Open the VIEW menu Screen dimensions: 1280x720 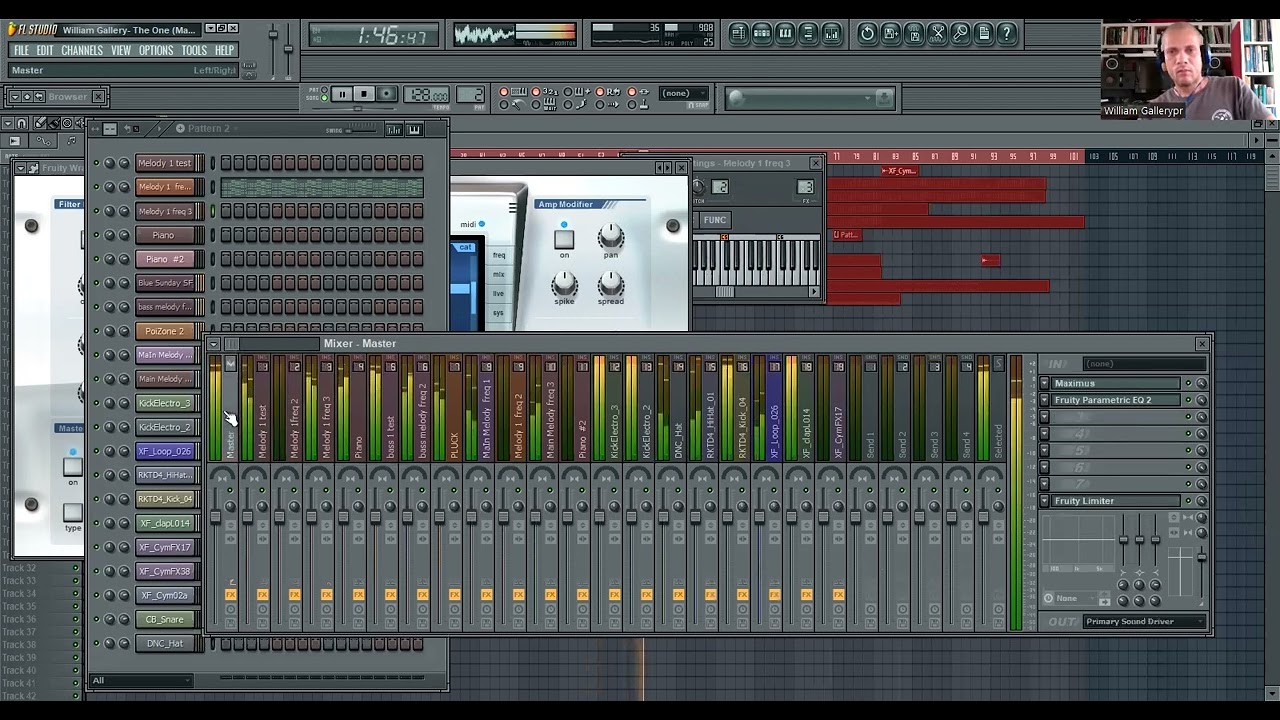click(121, 50)
